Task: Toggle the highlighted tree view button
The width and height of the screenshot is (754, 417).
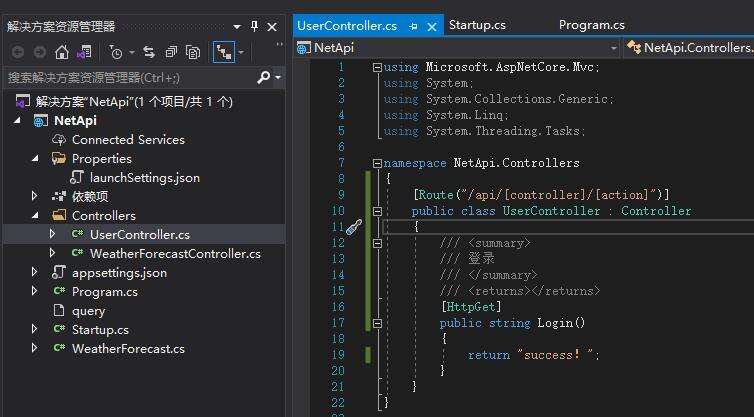Action: click(x=224, y=52)
